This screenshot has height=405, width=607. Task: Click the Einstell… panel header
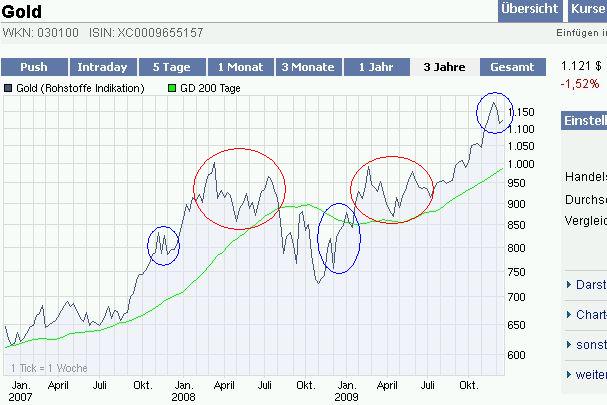584,120
